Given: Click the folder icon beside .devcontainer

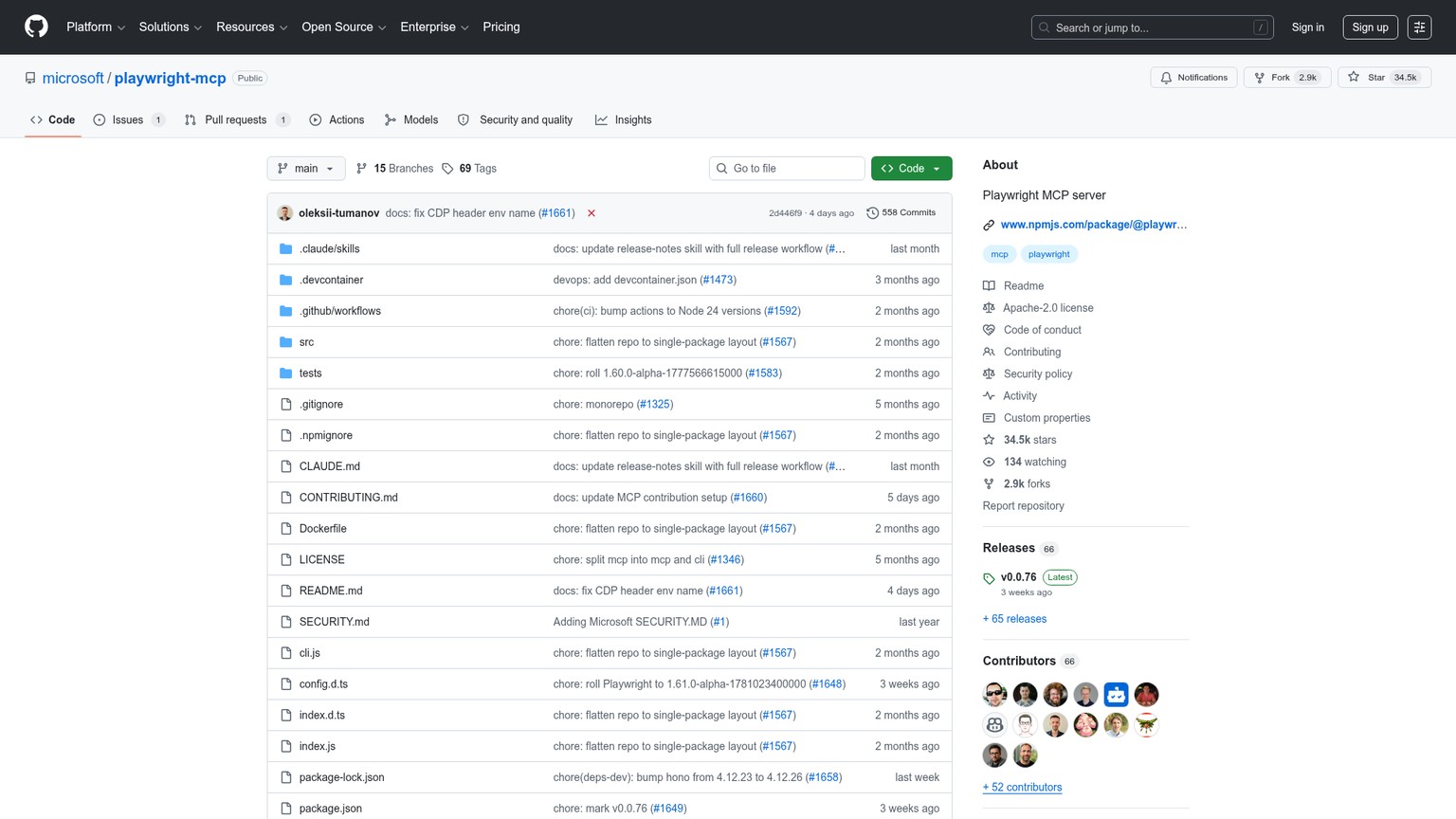Looking at the screenshot, I should point(286,281).
